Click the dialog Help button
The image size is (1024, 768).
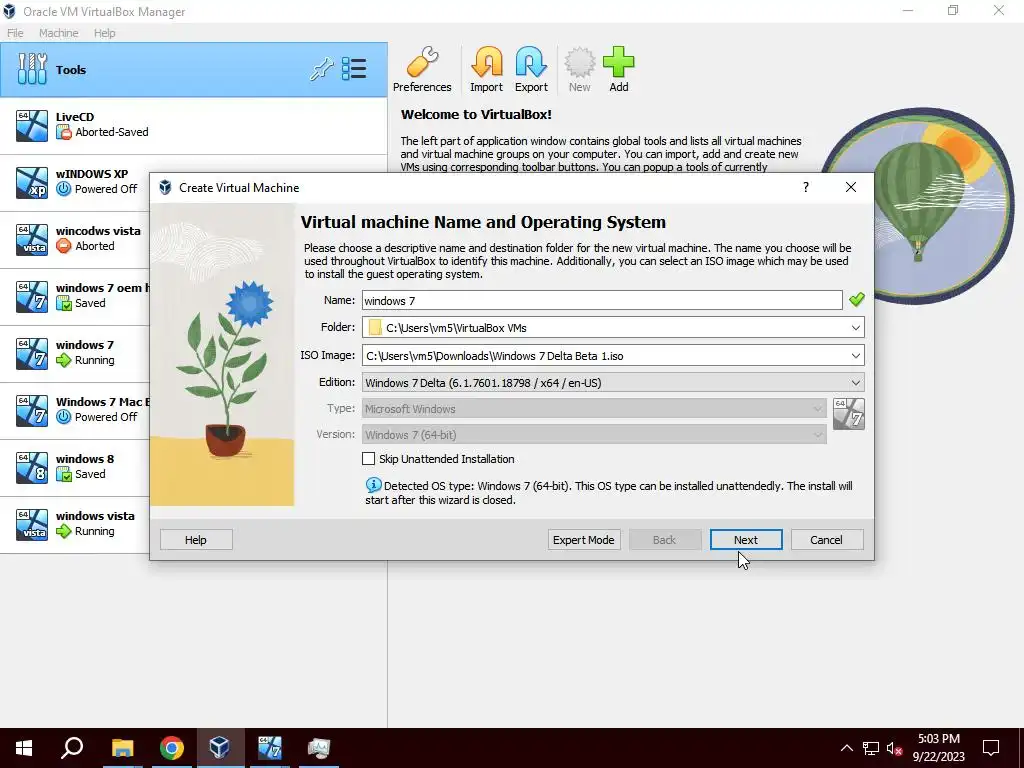tap(196, 540)
